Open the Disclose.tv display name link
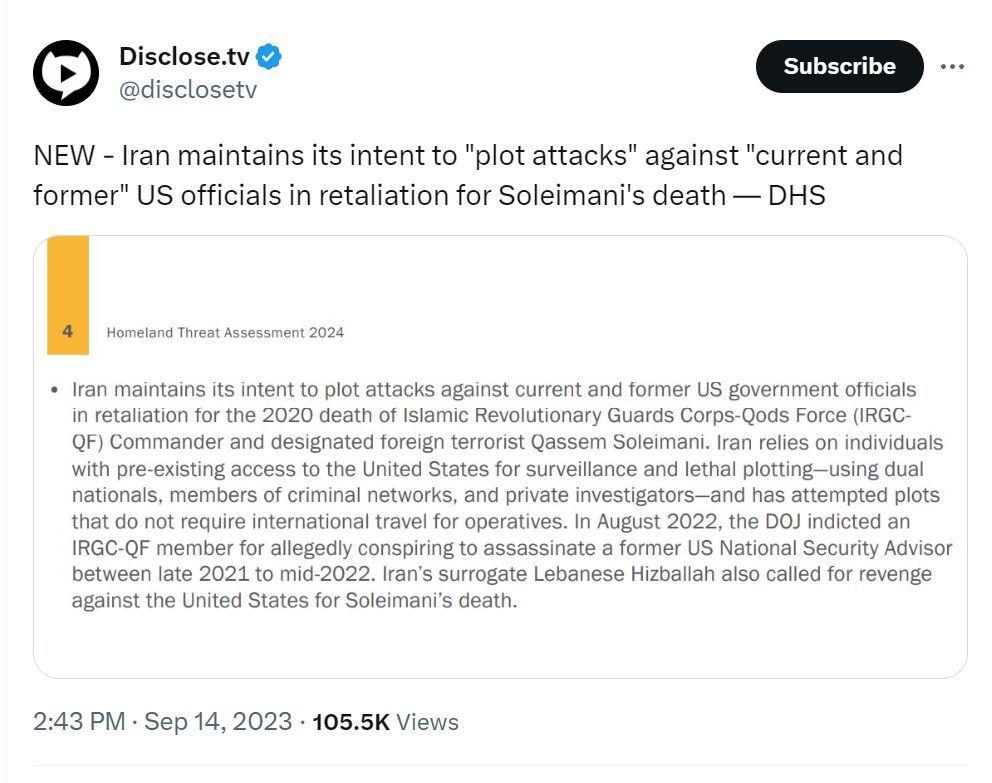Viewport: 992px width, 783px height. pyautogui.click(x=184, y=56)
